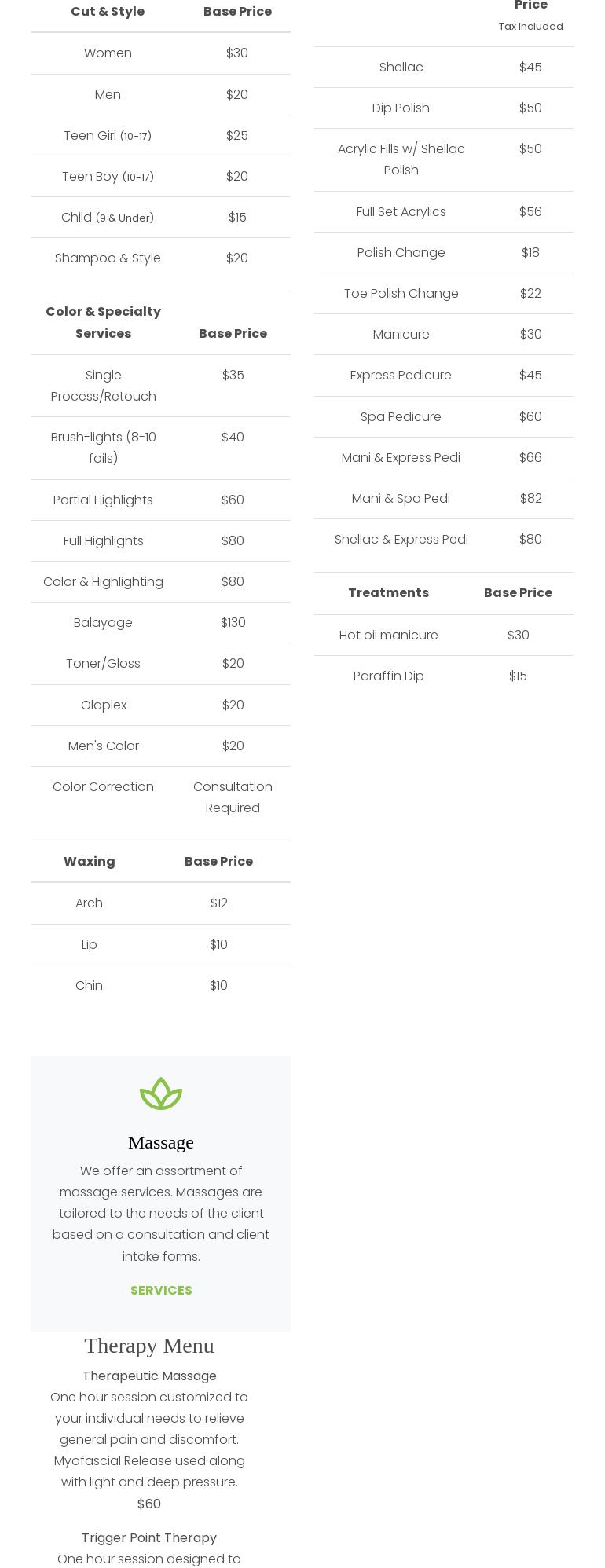Select the Therapy Menu heading
This screenshot has width=605, height=1568.
click(x=149, y=1346)
